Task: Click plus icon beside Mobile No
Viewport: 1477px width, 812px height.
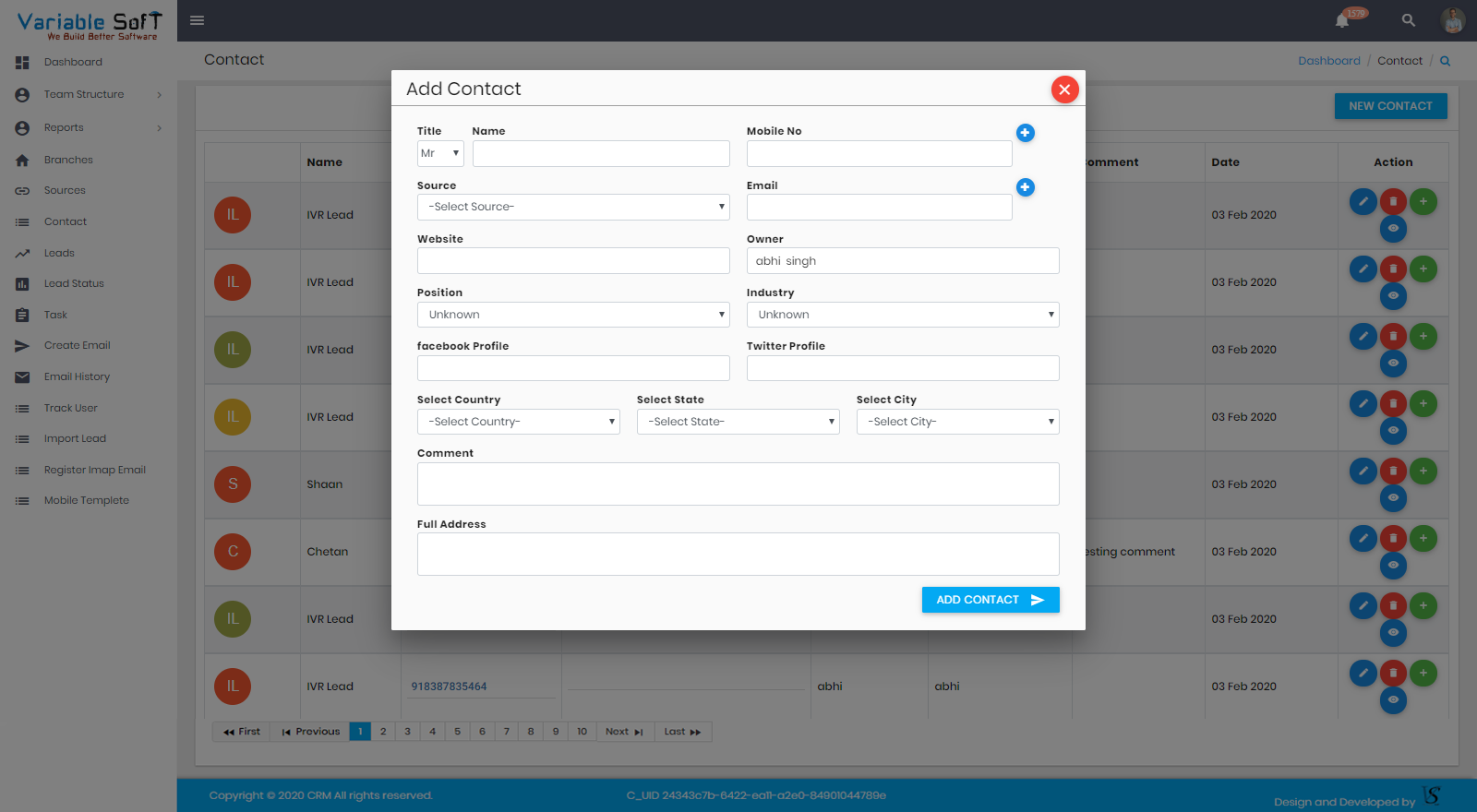Action: 1025,133
